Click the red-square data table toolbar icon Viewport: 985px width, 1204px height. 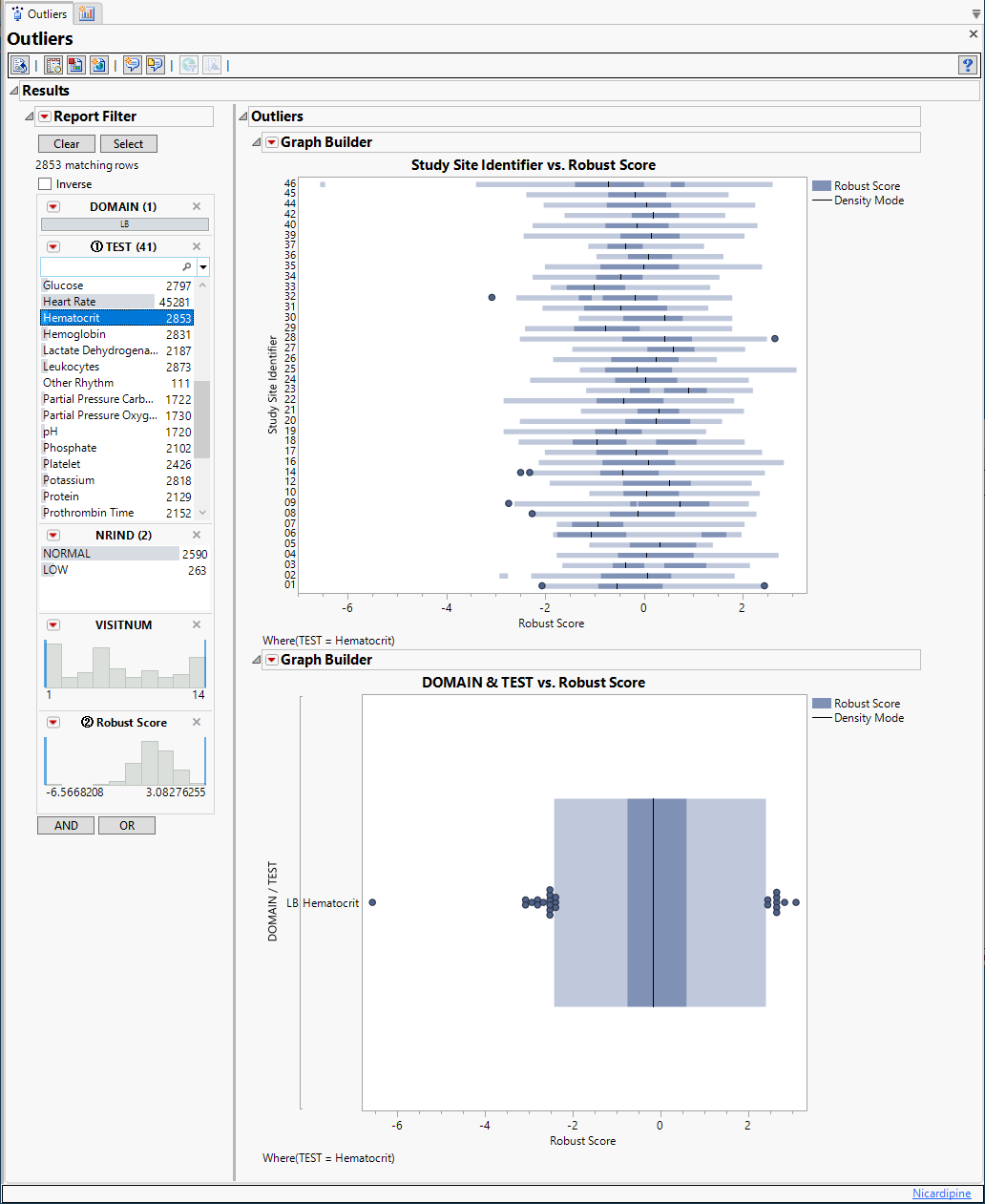(x=75, y=65)
